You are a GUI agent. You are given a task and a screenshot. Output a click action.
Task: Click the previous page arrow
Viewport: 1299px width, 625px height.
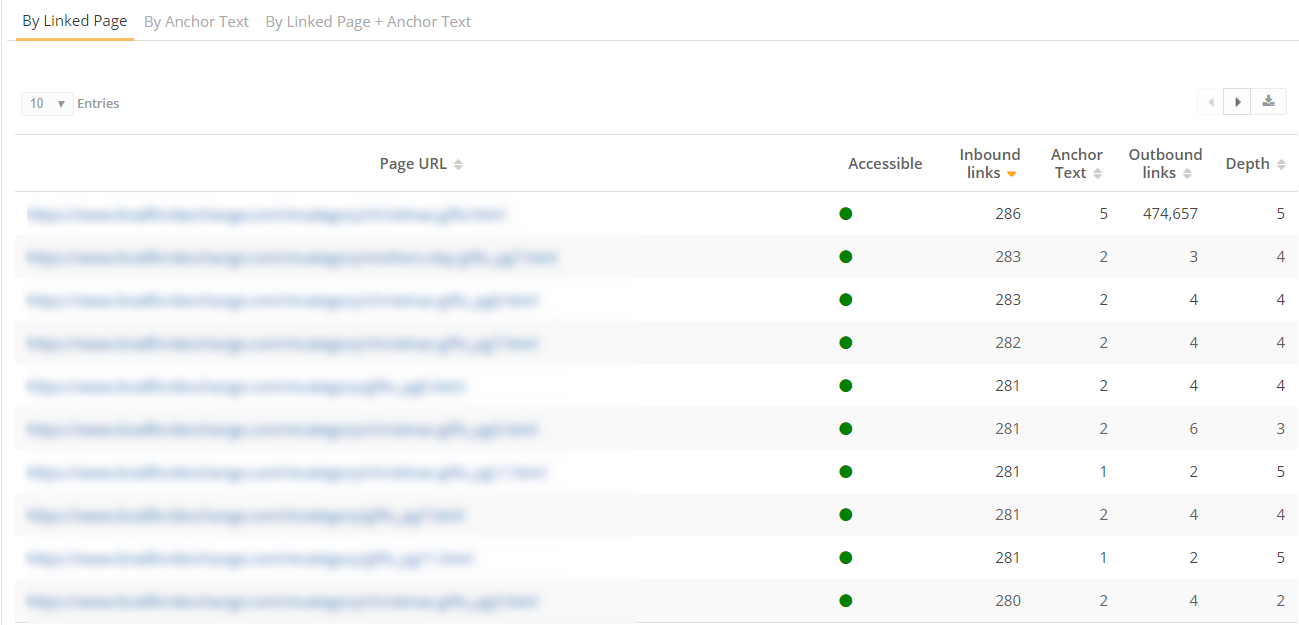[1211, 102]
